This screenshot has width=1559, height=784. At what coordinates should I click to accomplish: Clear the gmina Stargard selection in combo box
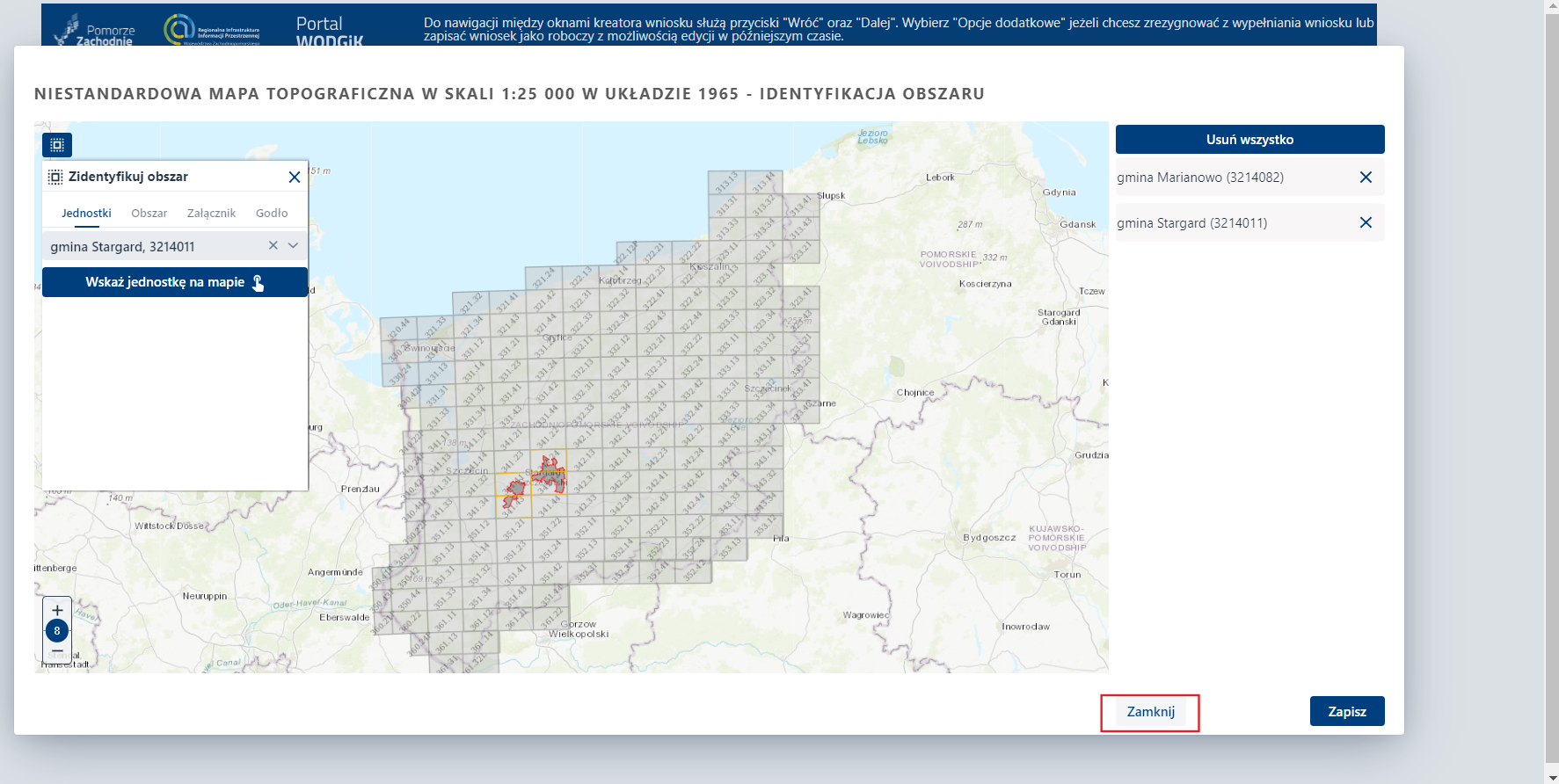(x=273, y=246)
